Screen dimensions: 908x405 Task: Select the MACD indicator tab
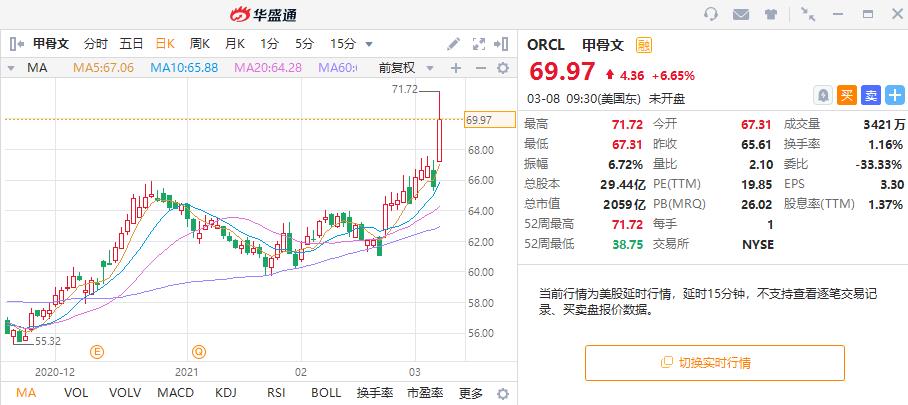pos(175,393)
